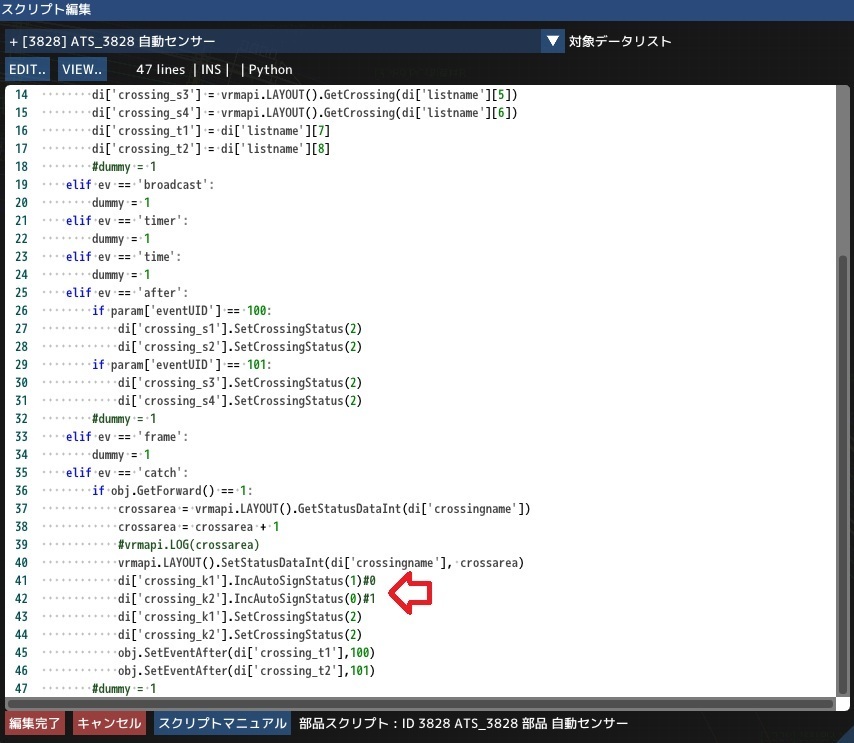Click line 34 dummy = 1 under frame
Image resolution: width=854 pixels, height=743 pixels.
click(121, 454)
